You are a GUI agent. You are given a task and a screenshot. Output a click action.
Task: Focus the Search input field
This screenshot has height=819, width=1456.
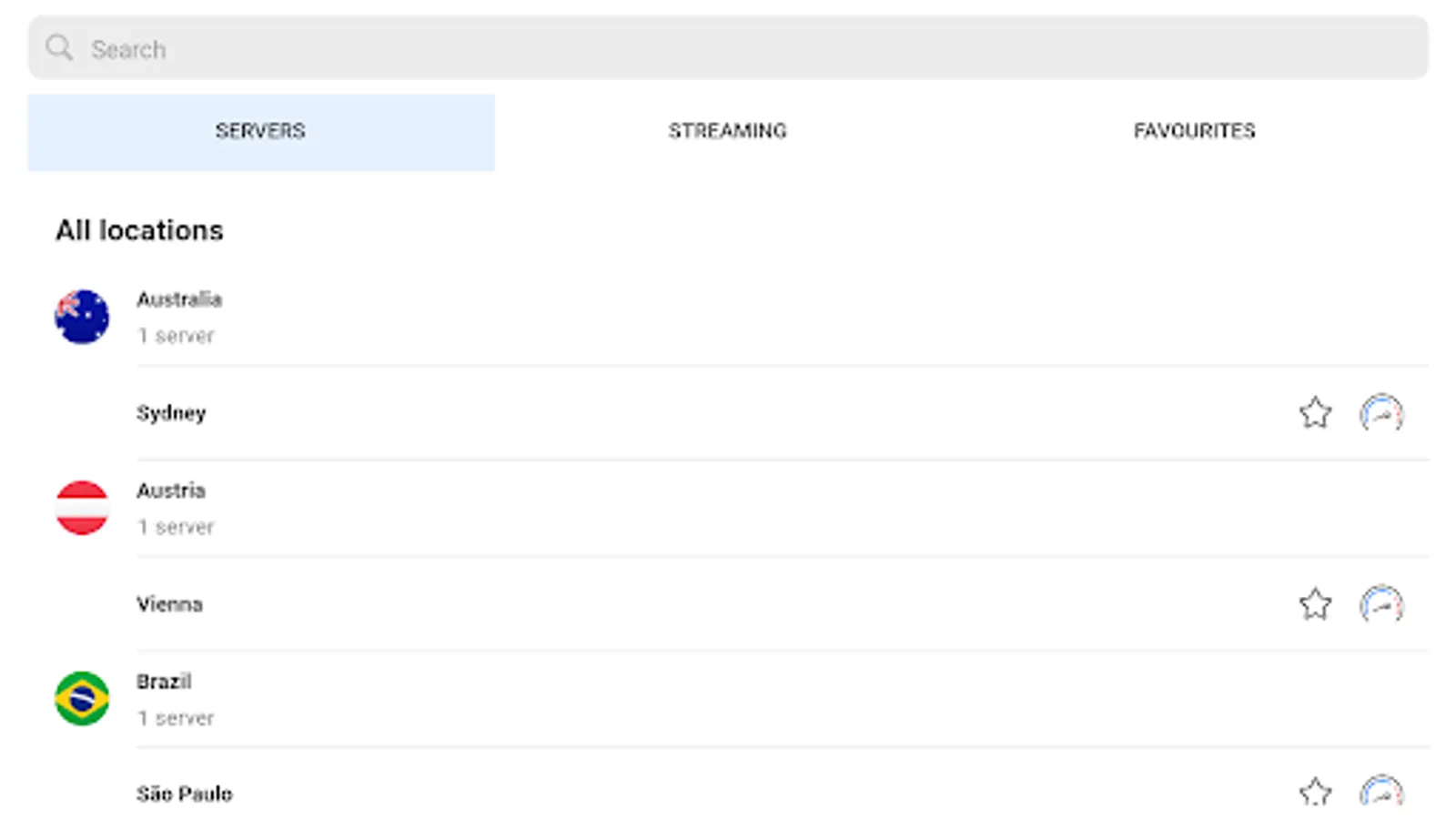(728, 48)
